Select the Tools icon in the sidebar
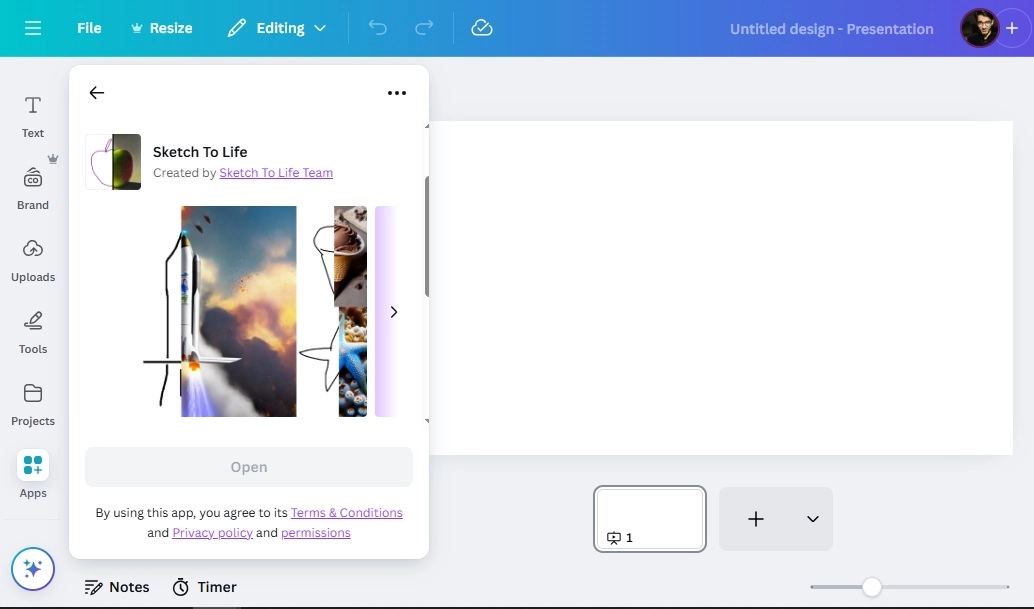Screen dimensions: 1034x609 [x=32, y=330]
